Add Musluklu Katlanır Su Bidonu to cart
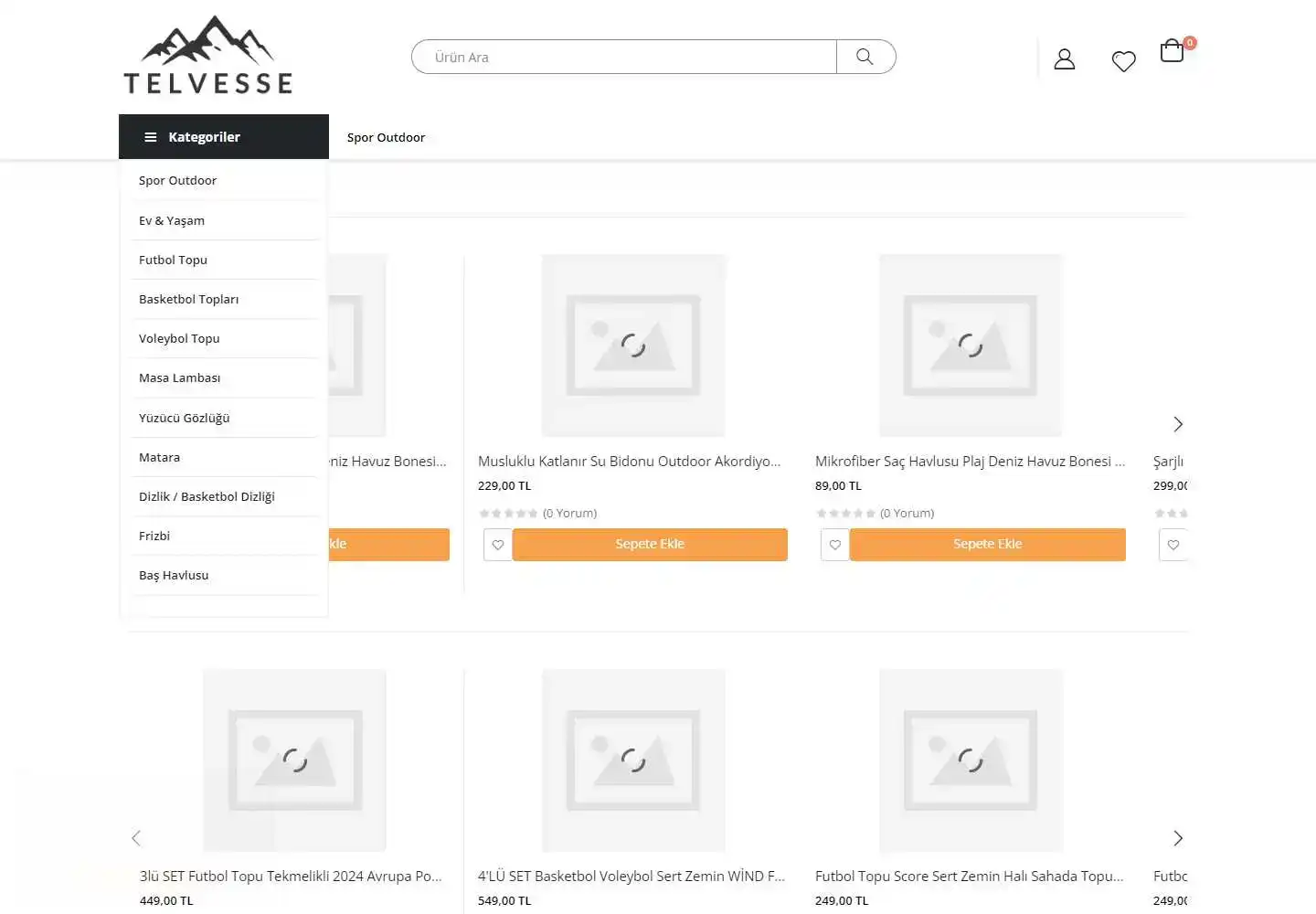Screen dimensions: 1316x914 [x=650, y=544]
